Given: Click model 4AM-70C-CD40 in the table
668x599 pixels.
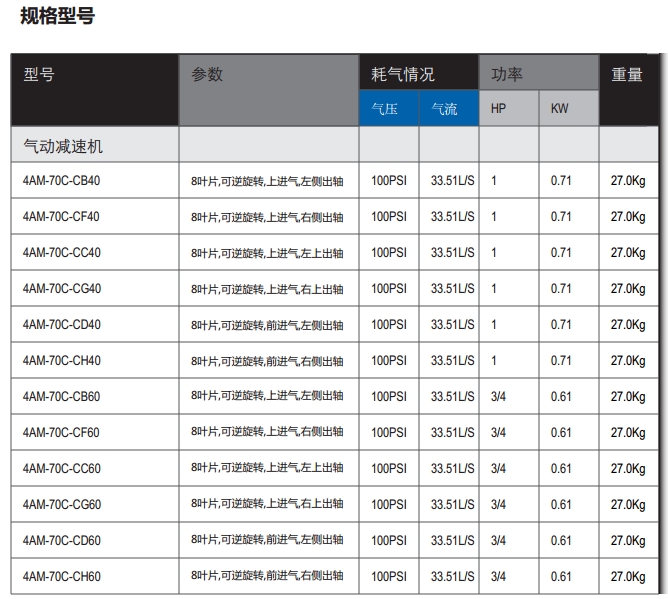Looking at the screenshot, I should pyautogui.click(x=61, y=325).
